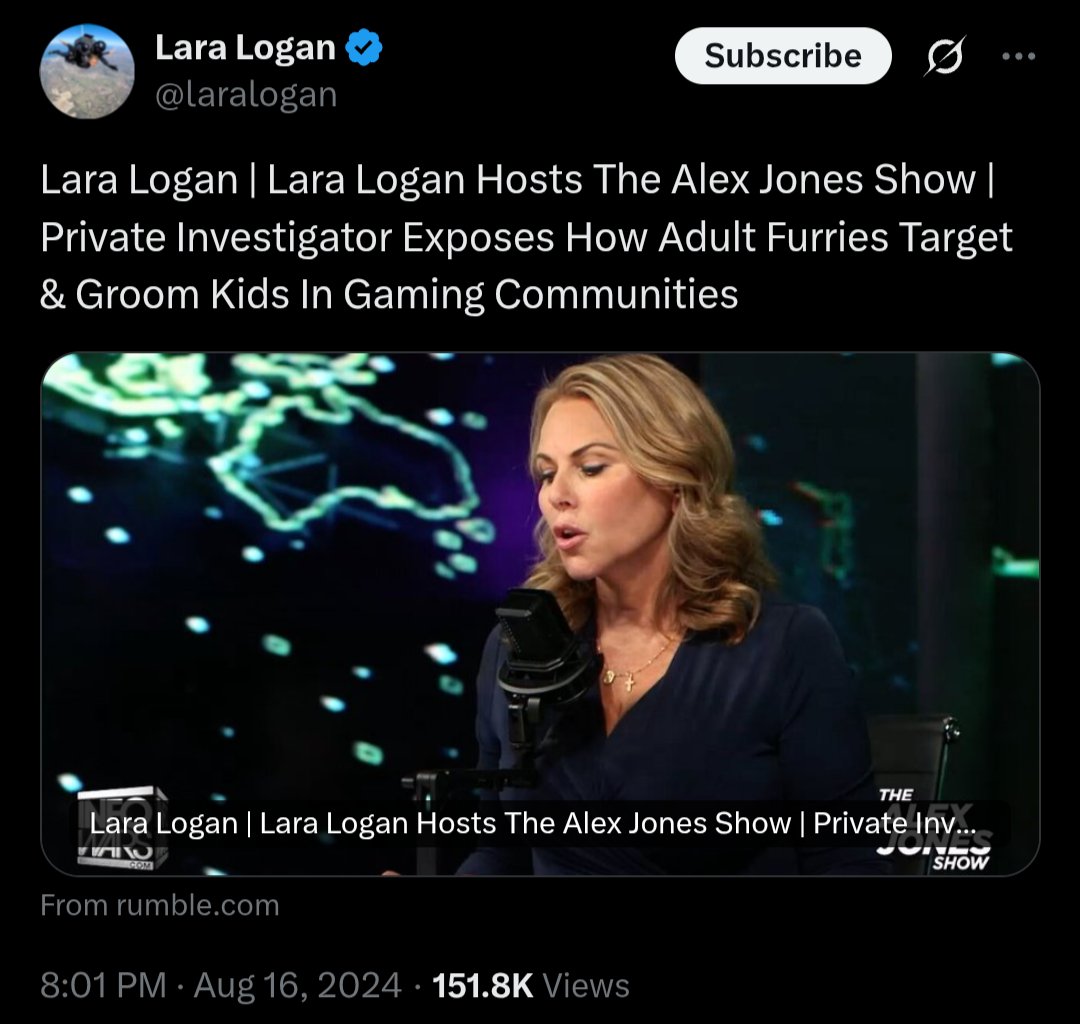Open the three-dot more options menu
The image size is (1080, 1024).
pos(1019,56)
